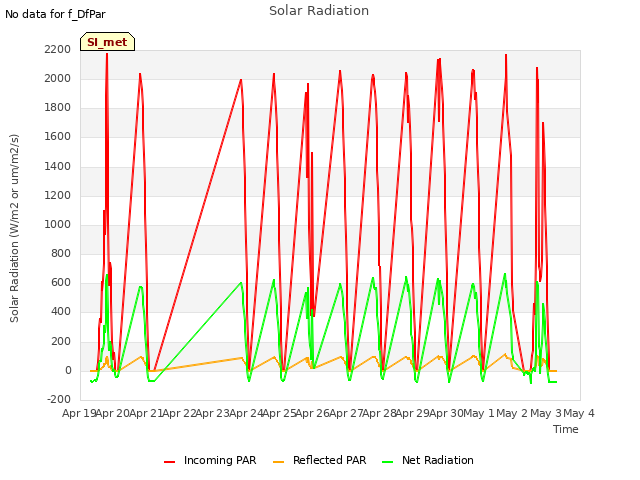Click the 400 y-axis tick label
This screenshot has width=640, height=480.
pos(61,312)
